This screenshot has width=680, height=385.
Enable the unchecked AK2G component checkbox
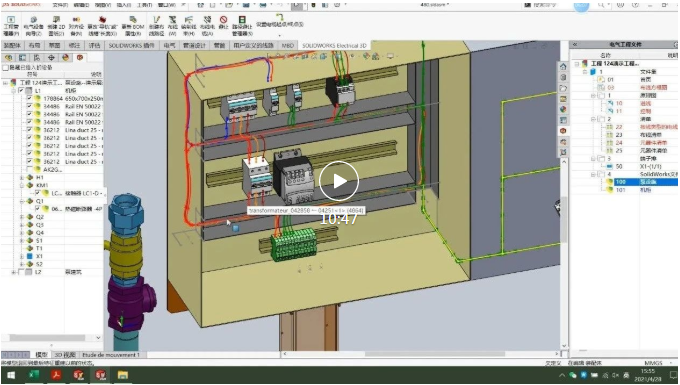[x=29, y=170]
